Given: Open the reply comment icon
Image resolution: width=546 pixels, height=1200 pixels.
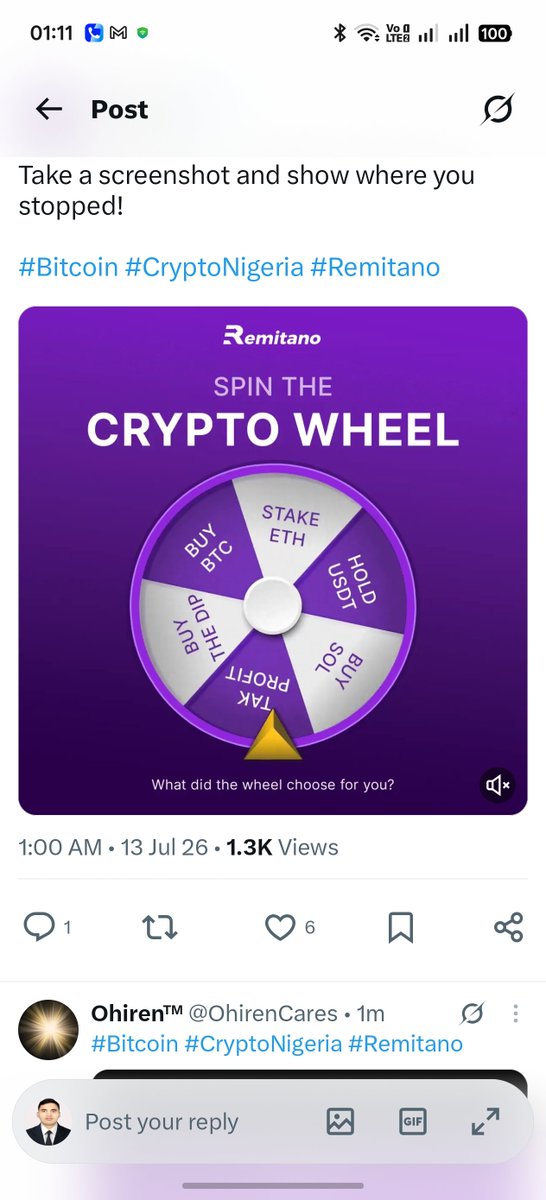Looking at the screenshot, I should (39, 928).
